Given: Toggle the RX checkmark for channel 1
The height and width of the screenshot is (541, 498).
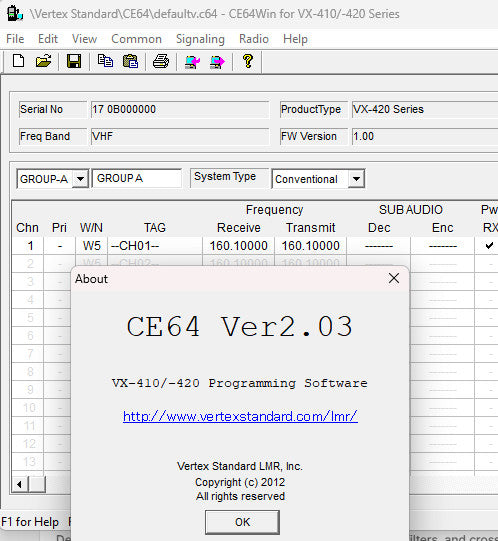Looking at the screenshot, I should tap(489, 246).
